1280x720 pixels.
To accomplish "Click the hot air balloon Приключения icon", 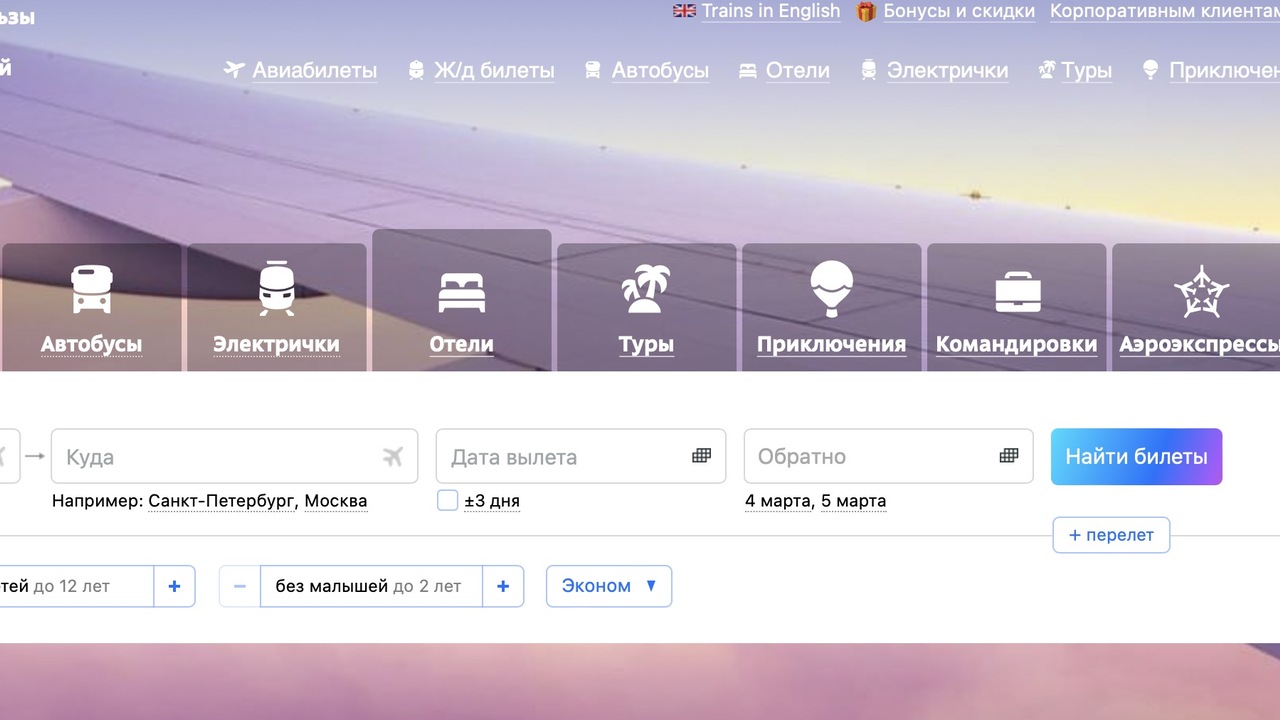I will 831,289.
